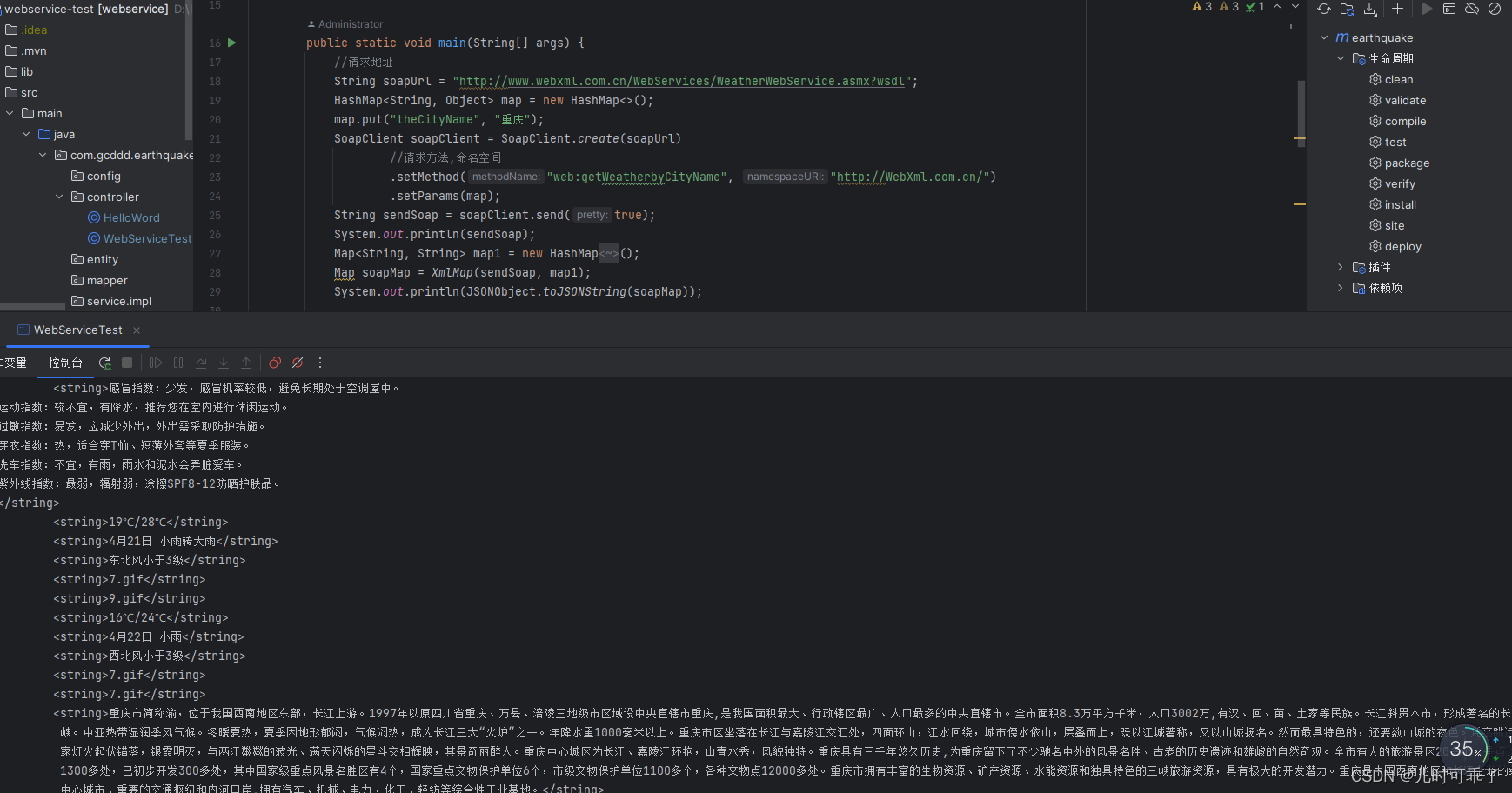Pause the program in the debugger
1512x793 pixels.
(x=178, y=363)
